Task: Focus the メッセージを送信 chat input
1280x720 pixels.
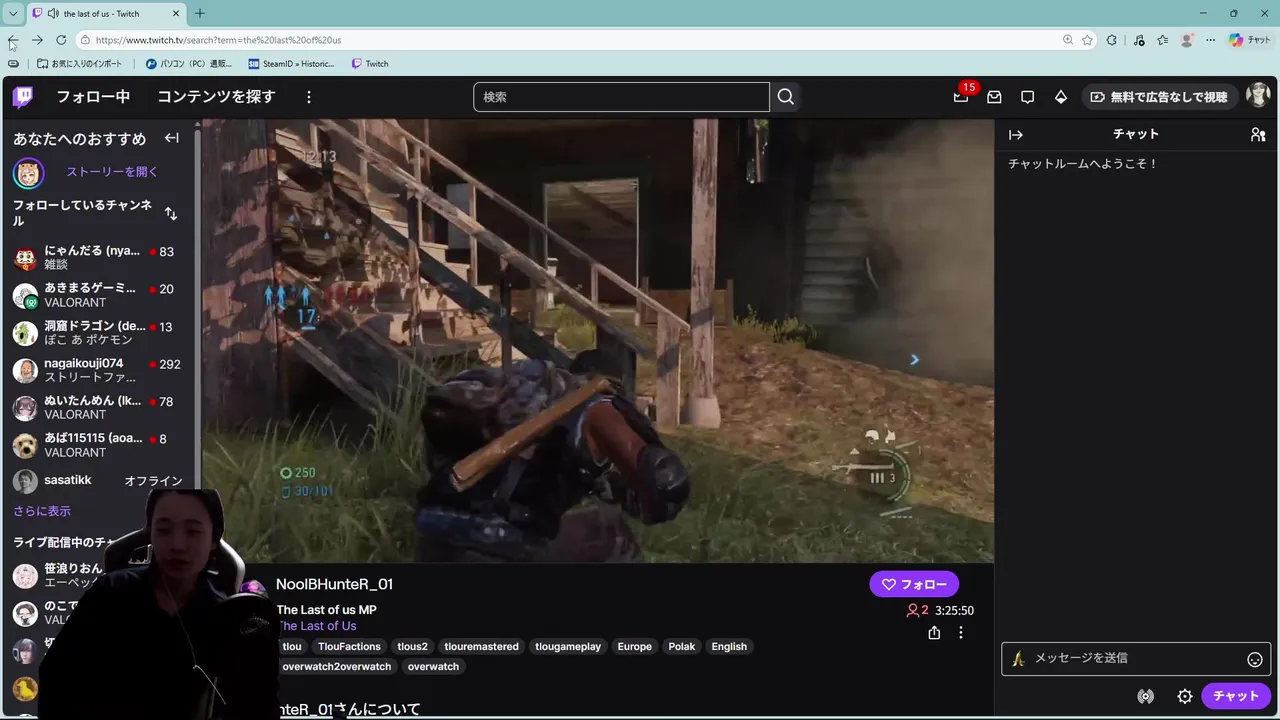Action: coord(1136,658)
